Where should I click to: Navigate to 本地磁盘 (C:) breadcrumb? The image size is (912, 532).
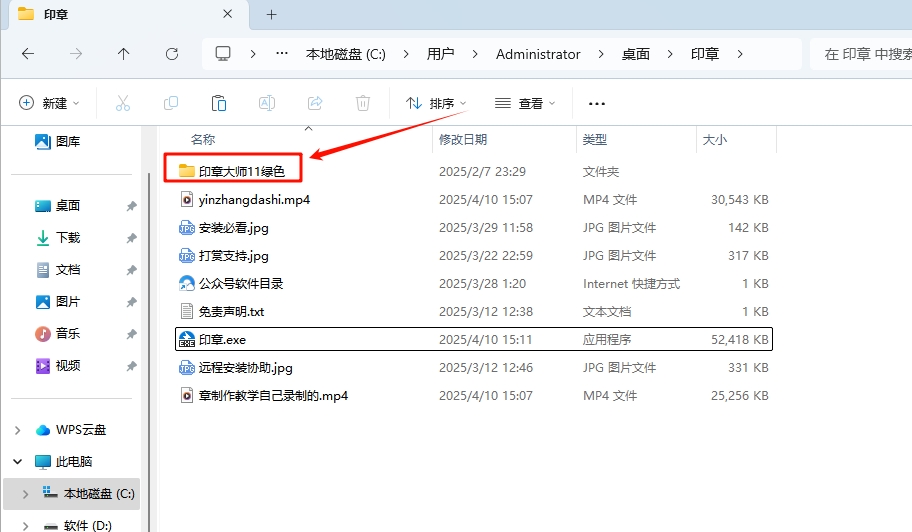[x=346, y=54]
